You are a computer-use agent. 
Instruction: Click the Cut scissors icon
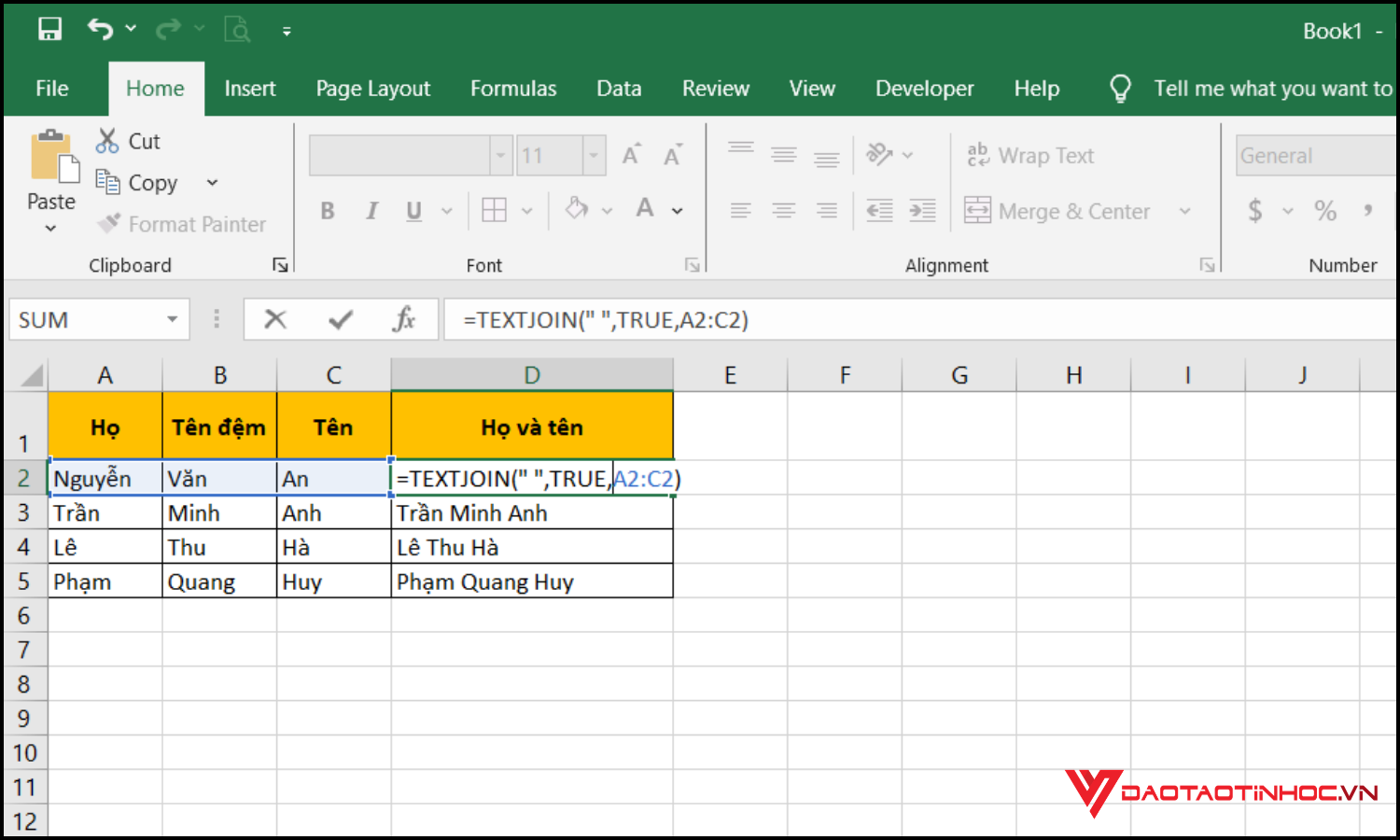tap(108, 141)
